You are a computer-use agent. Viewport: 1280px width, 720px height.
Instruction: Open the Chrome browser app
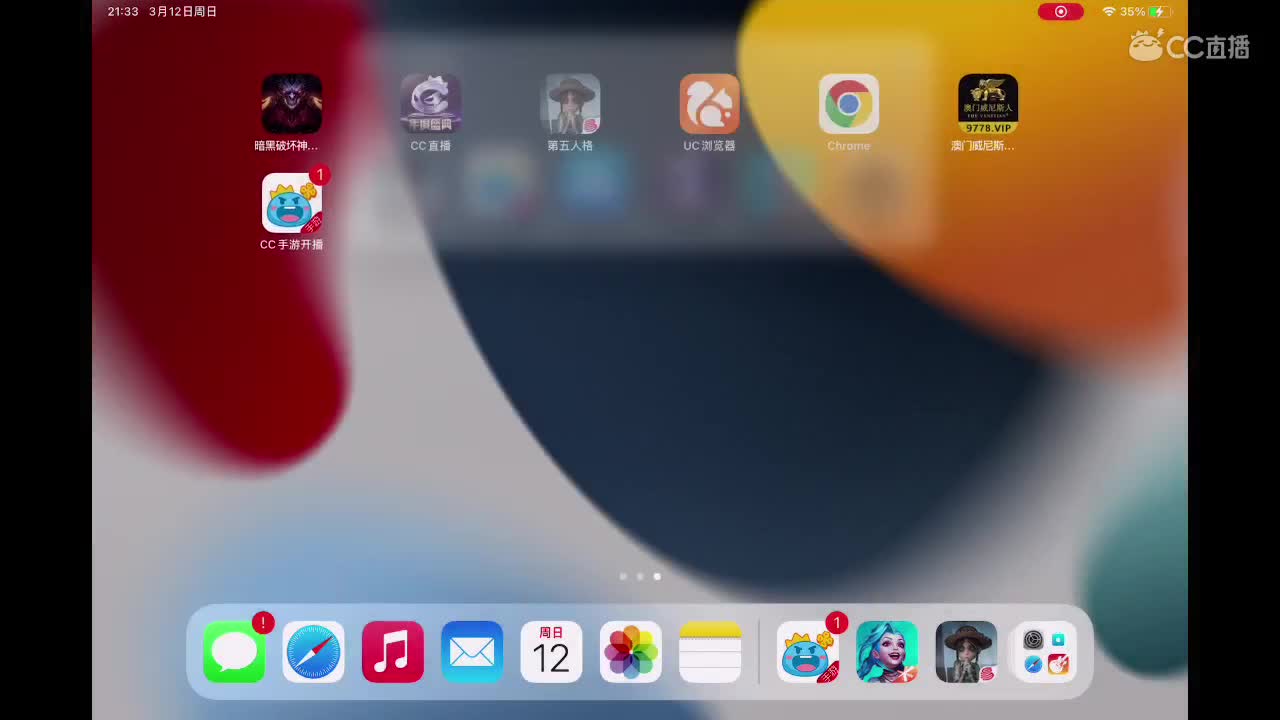(849, 104)
